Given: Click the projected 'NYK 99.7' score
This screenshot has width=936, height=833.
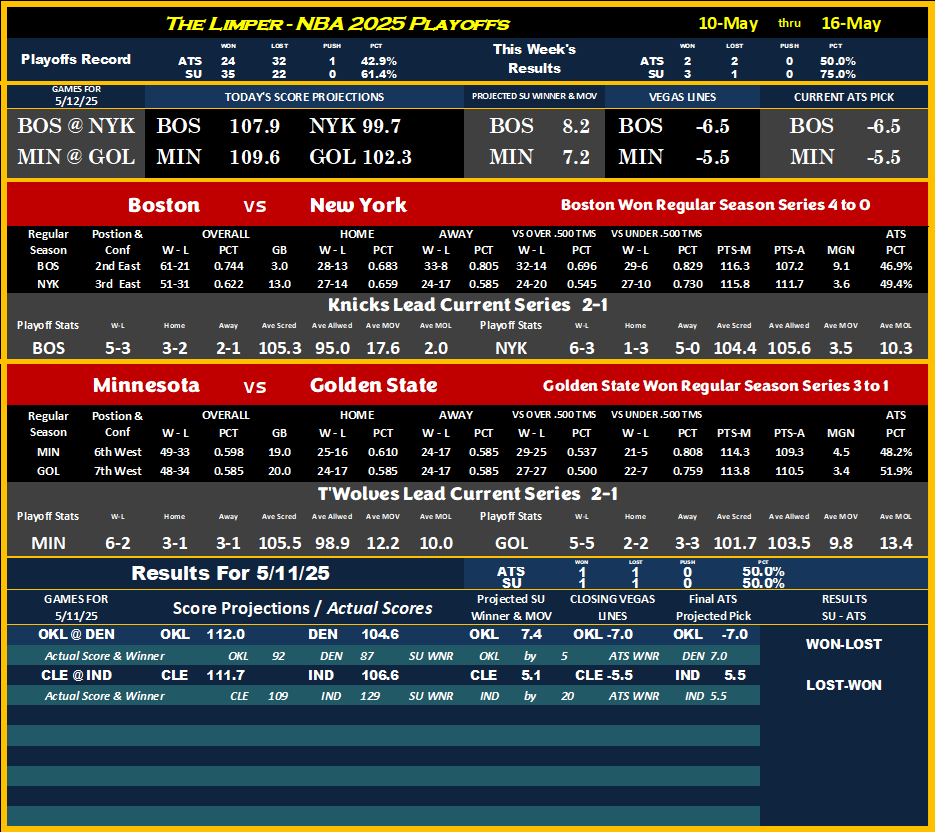Looking at the screenshot, I should point(355,126).
